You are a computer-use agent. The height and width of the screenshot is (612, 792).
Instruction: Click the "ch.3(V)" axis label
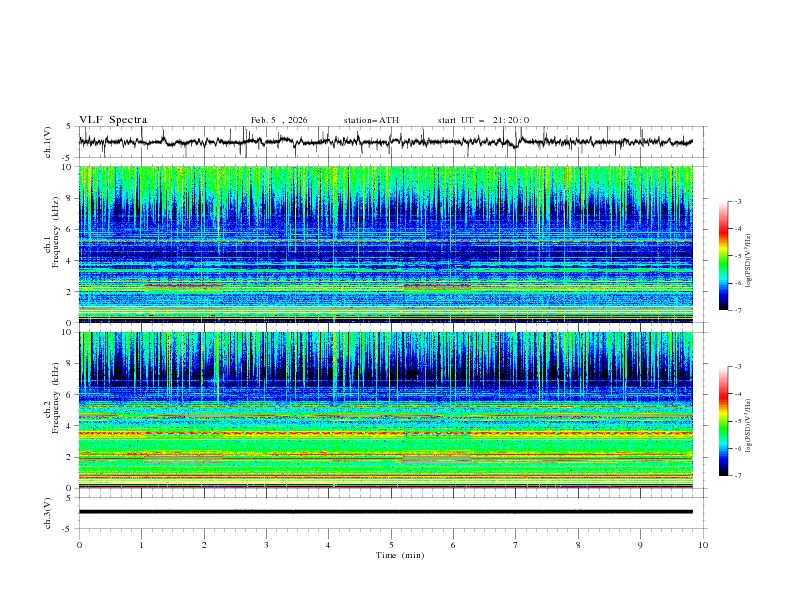(x=48, y=513)
